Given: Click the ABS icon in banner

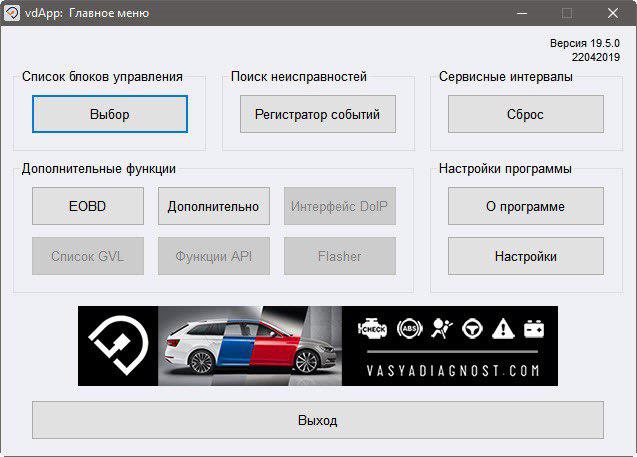Looking at the screenshot, I should point(410,328).
